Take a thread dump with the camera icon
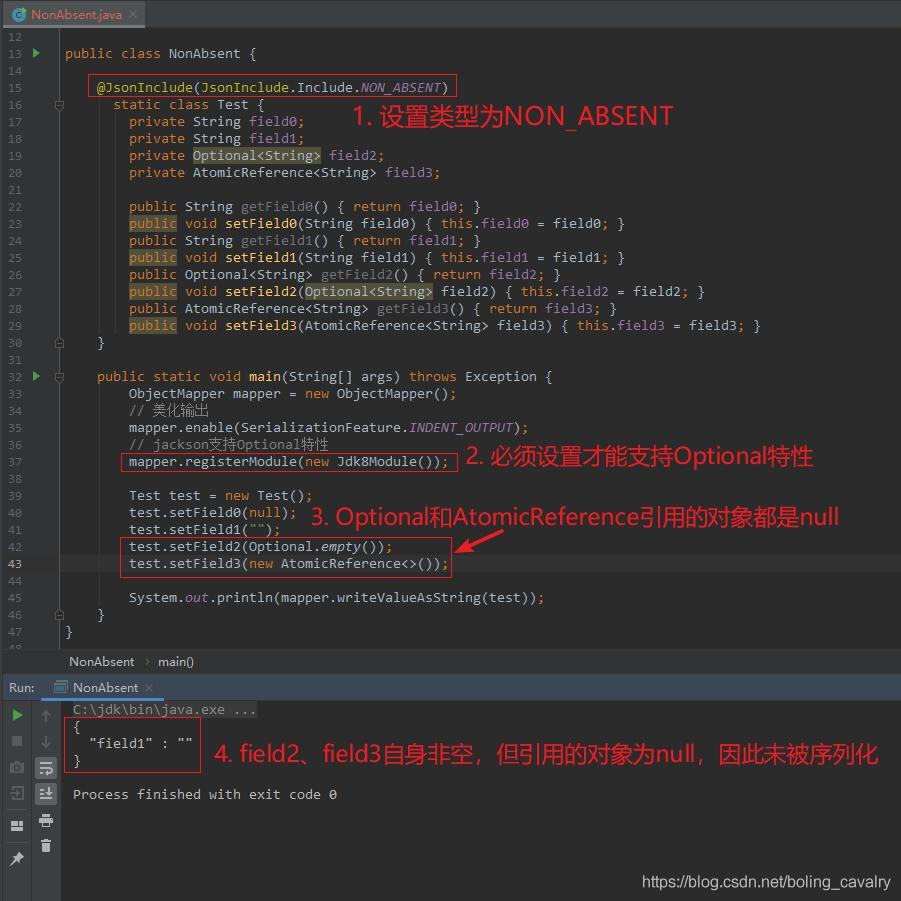 point(16,767)
